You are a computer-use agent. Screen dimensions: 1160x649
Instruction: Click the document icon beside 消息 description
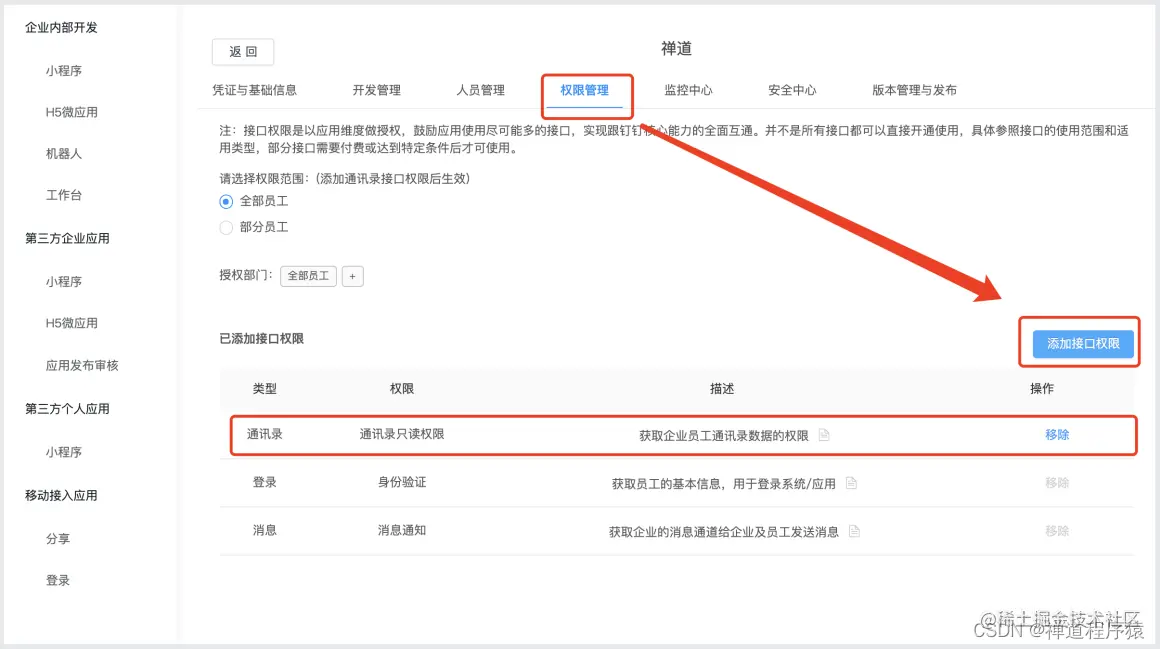[855, 531]
